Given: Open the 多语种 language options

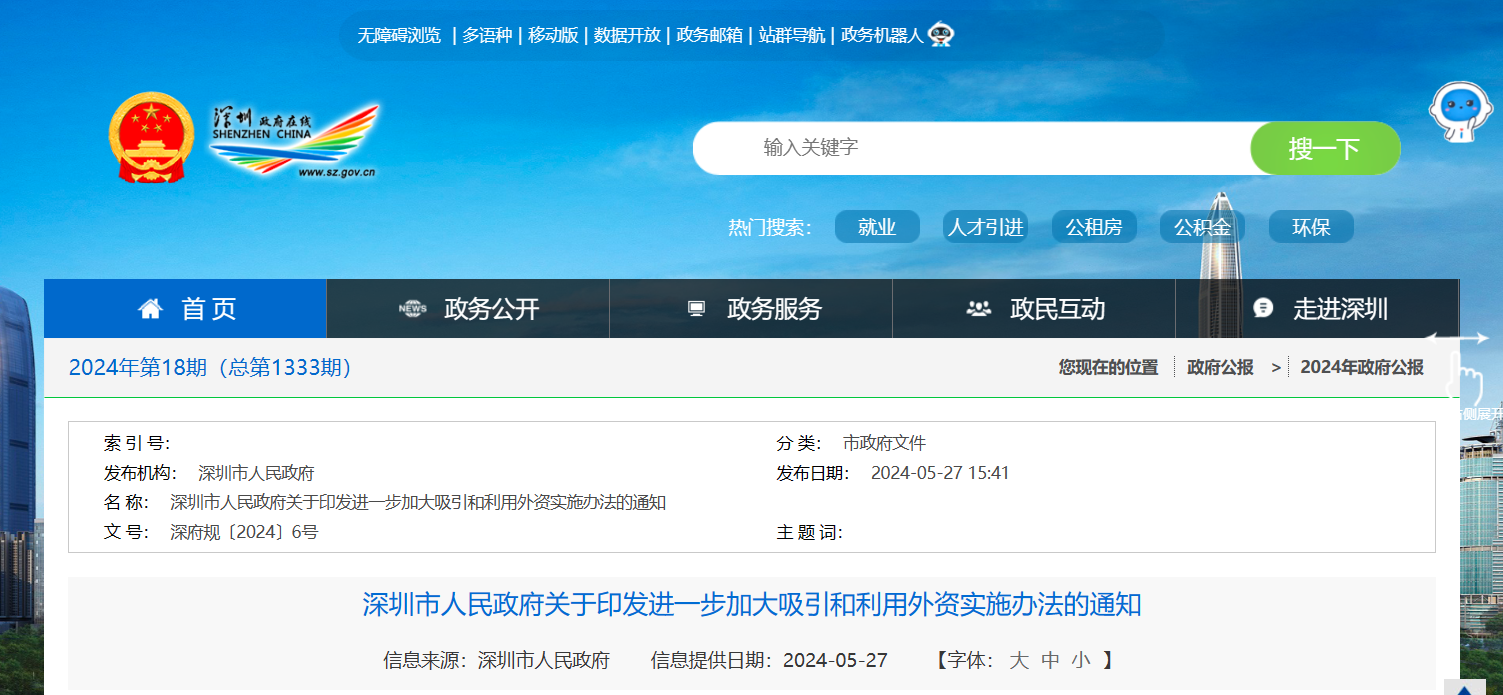Looking at the screenshot, I should [486, 35].
